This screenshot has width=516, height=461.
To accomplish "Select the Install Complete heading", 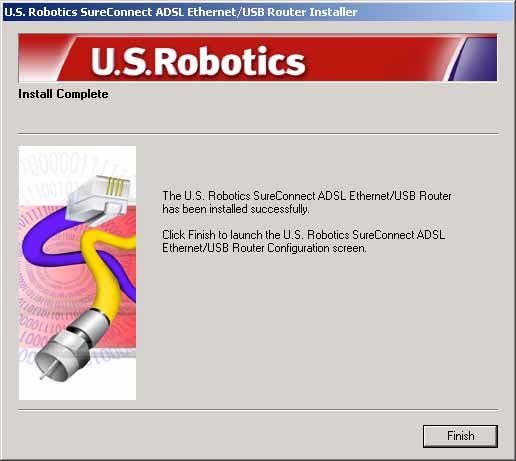I will click(x=63, y=94).
